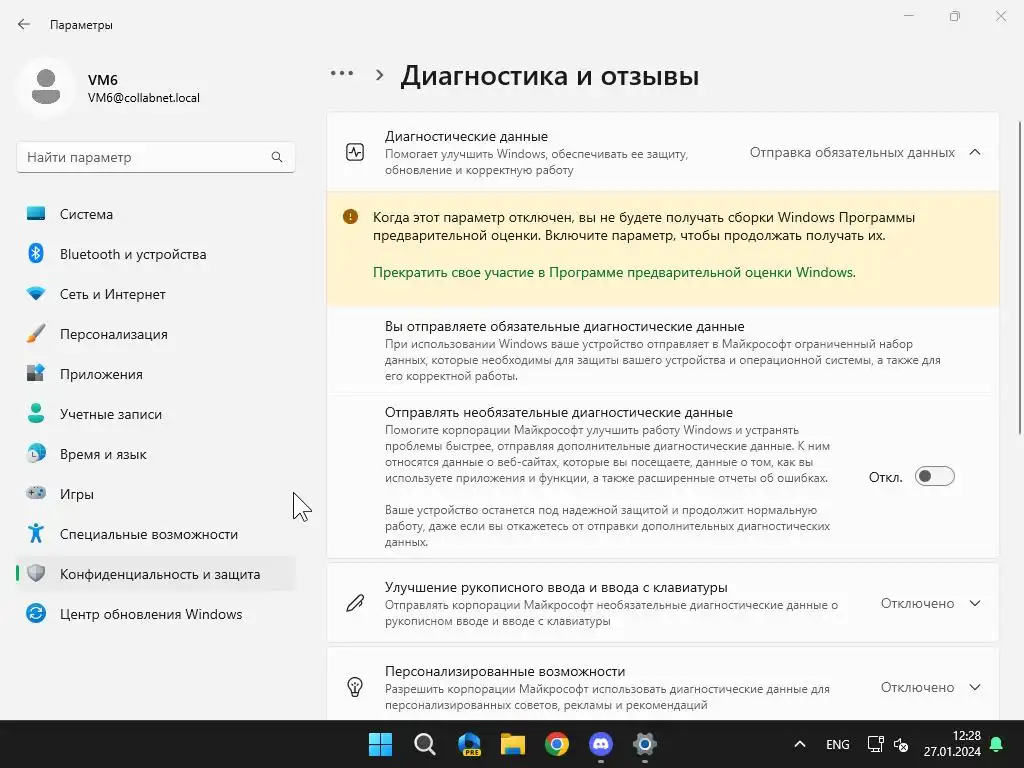
Task: Click the vertical scrollbar on right side
Action: pyautogui.click(x=1019, y=278)
